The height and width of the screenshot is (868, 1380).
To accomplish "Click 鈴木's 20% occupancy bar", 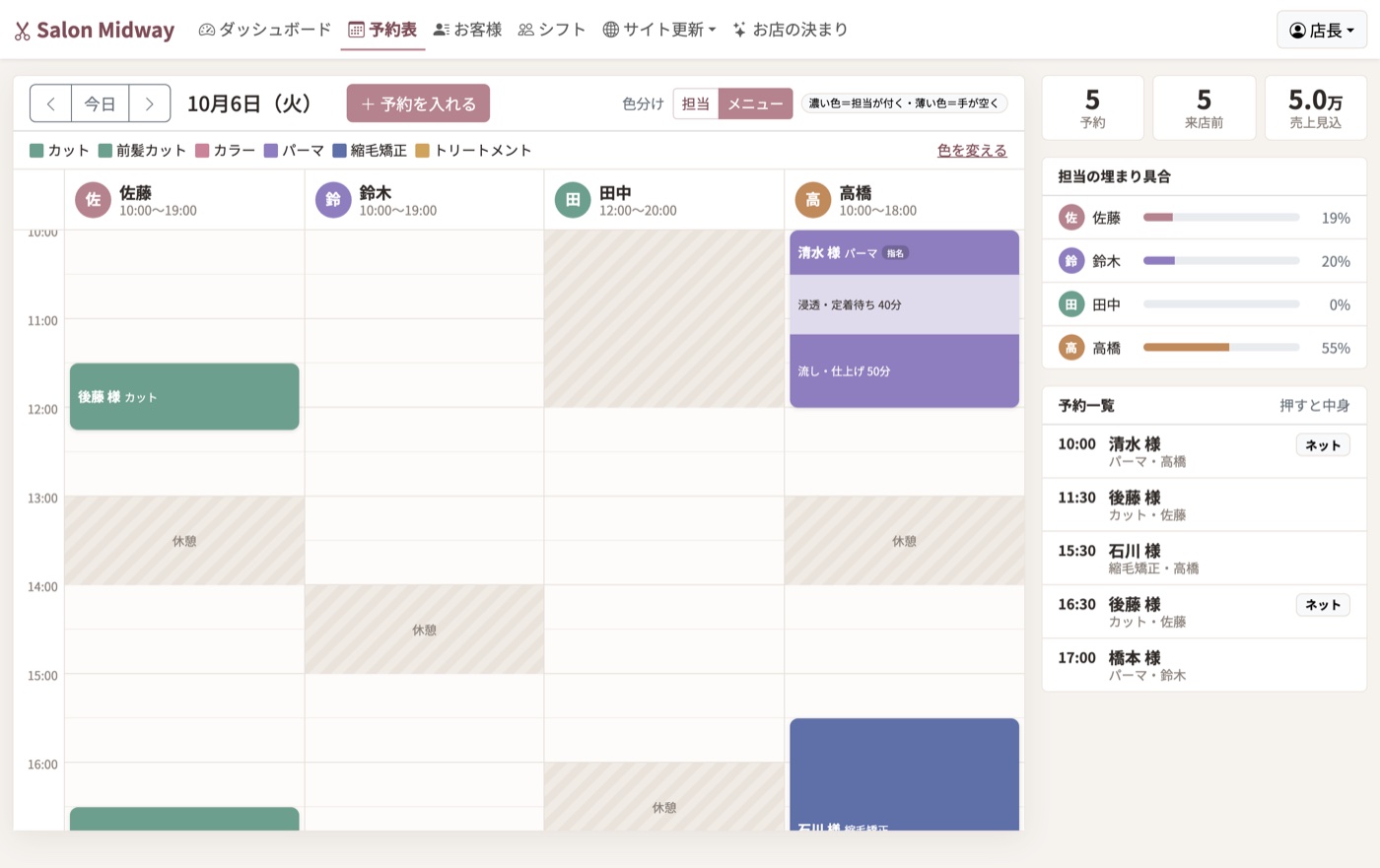I will pos(1221,261).
